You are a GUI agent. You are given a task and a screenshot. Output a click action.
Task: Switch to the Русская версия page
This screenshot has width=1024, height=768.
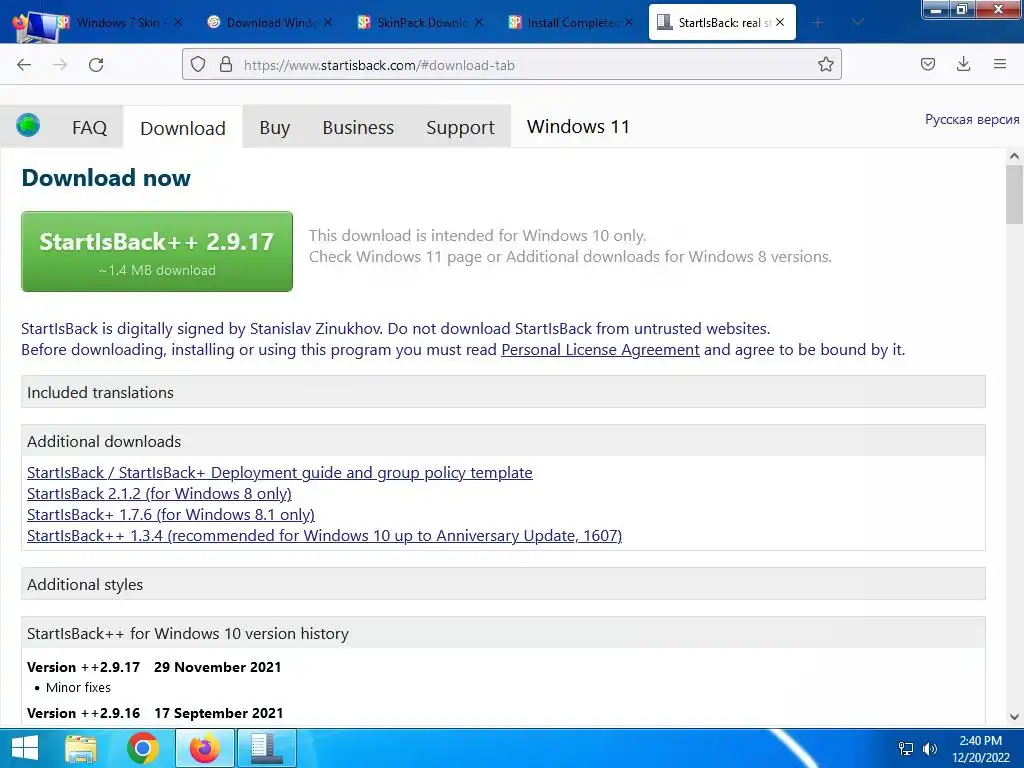[972, 120]
